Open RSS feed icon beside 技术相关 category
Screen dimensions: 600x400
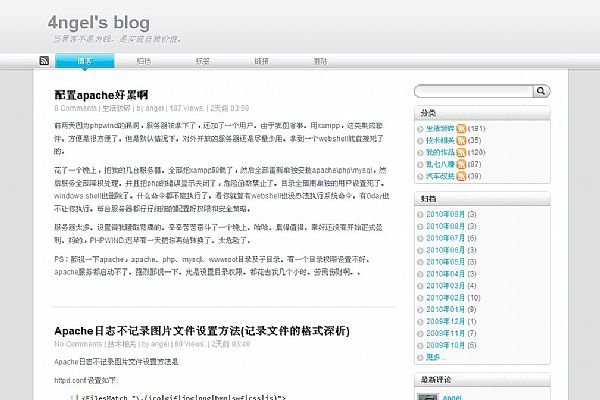coord(460,140)
